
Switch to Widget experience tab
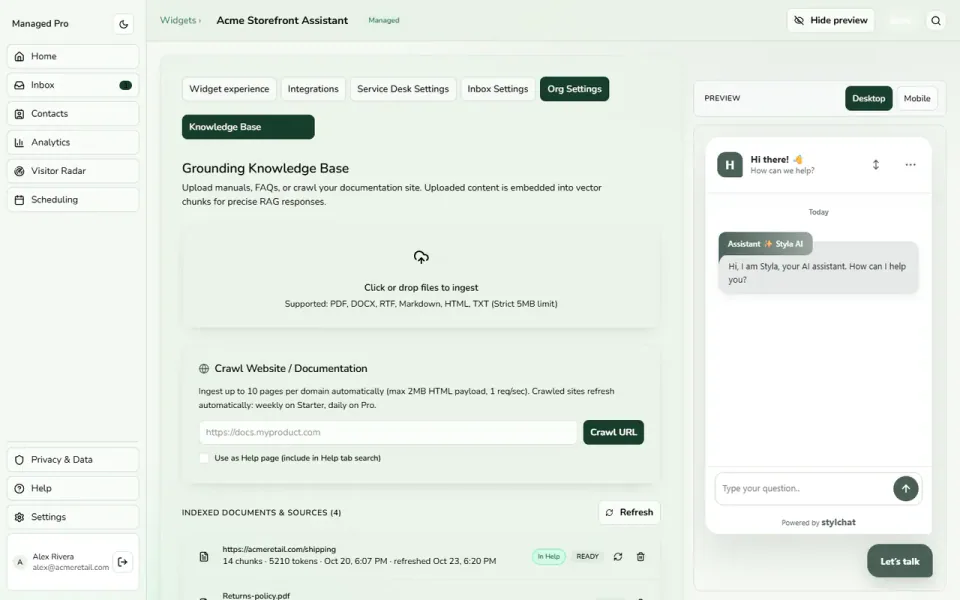(229, 89)
